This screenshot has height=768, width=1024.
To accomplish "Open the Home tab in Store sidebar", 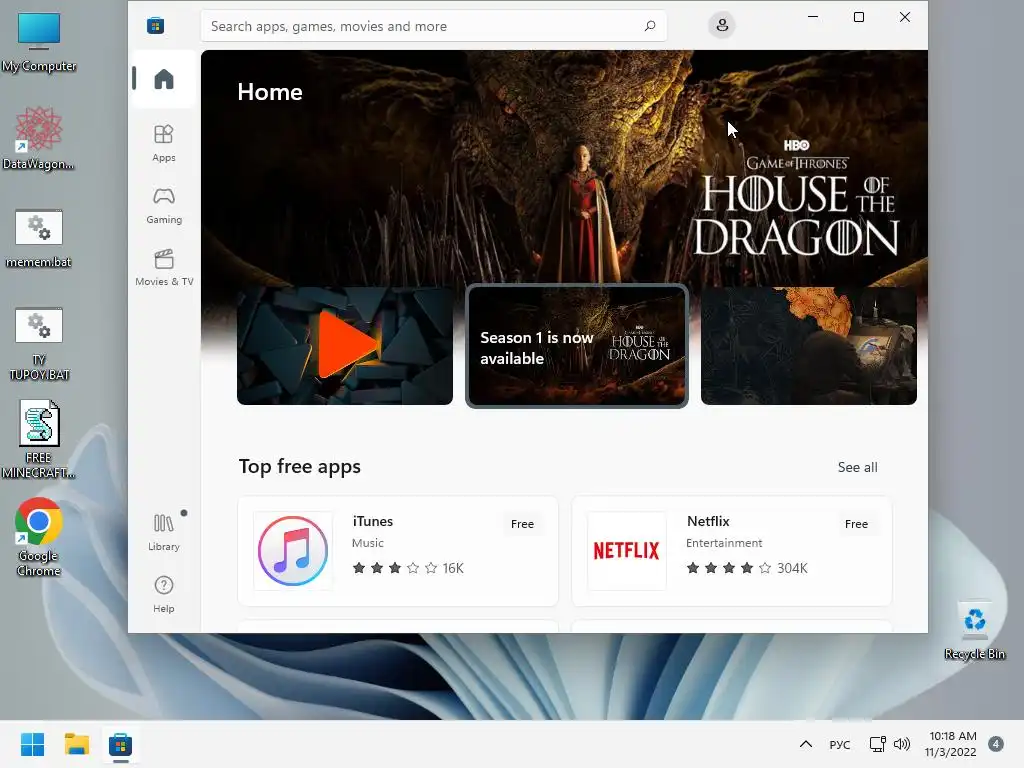I will (x=164, y=79).
